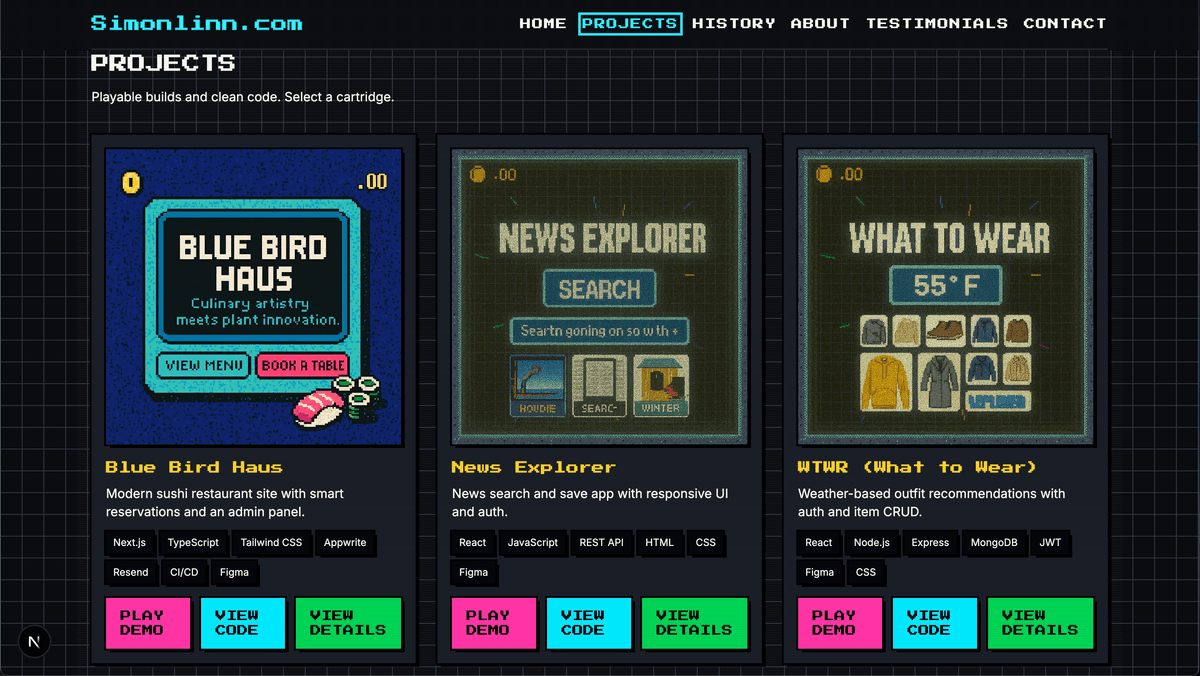Go to the TESTIMONIALS menu item

(x=937, y=23)
